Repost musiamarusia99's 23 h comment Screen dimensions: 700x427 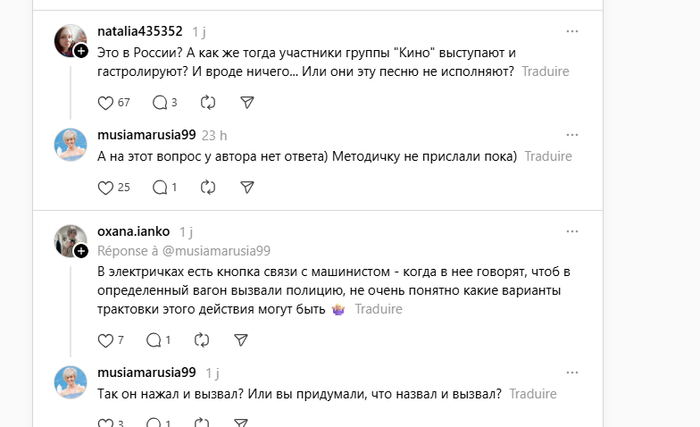tap(208, 187)
